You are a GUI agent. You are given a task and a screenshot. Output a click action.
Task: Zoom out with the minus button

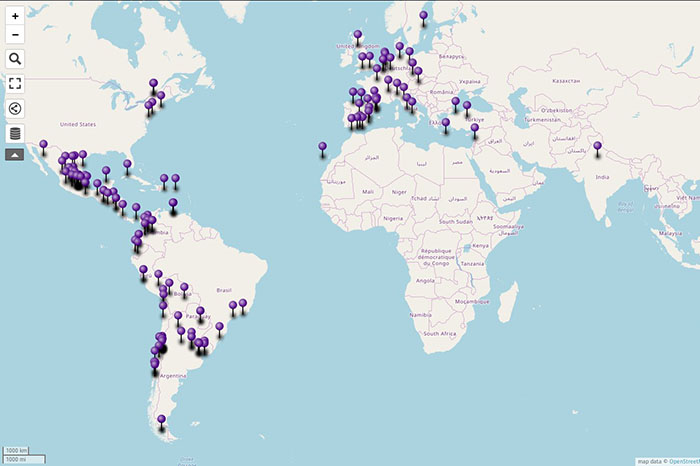[x=15, y=35]
